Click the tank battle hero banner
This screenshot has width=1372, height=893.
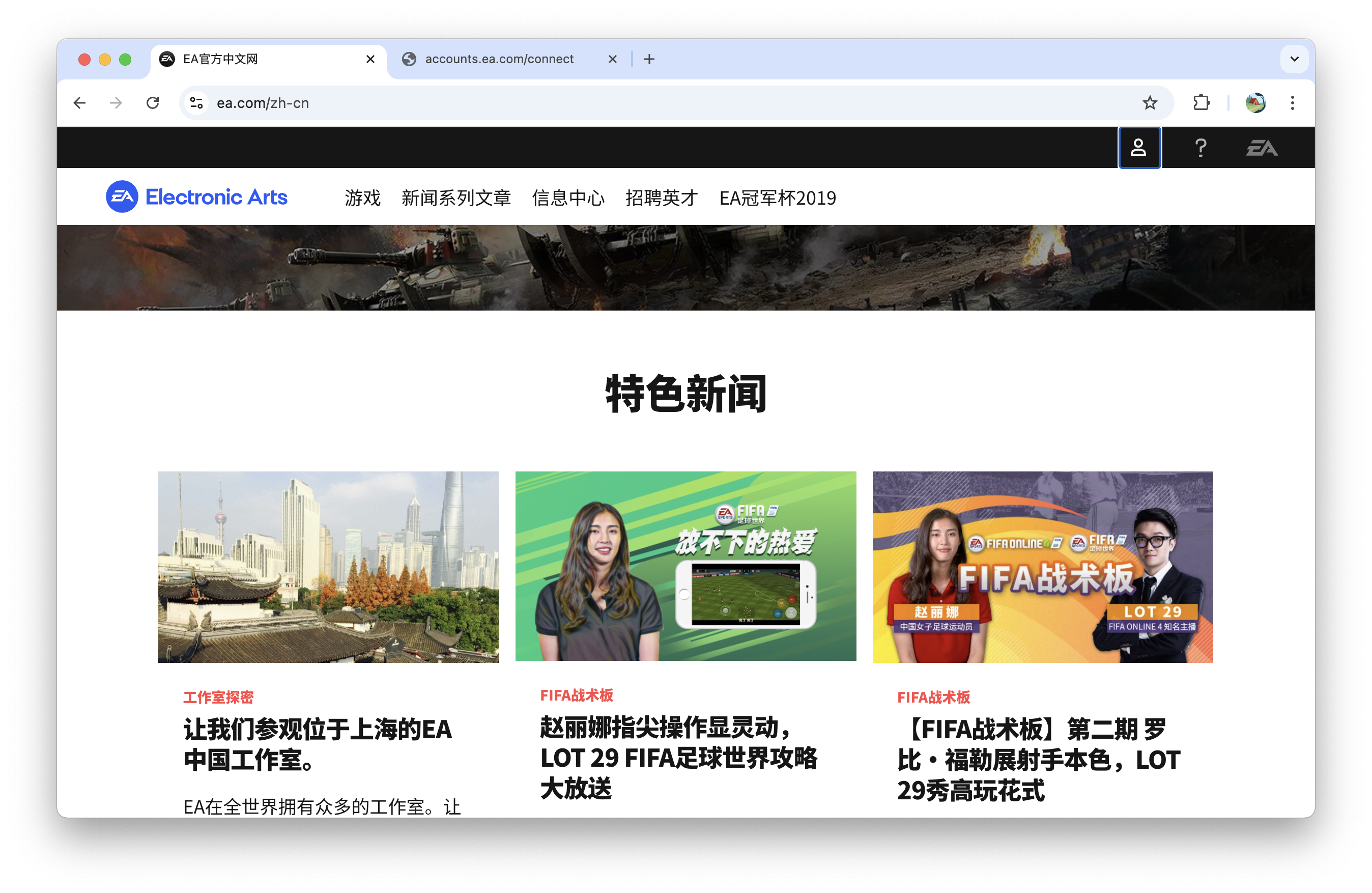685,268
